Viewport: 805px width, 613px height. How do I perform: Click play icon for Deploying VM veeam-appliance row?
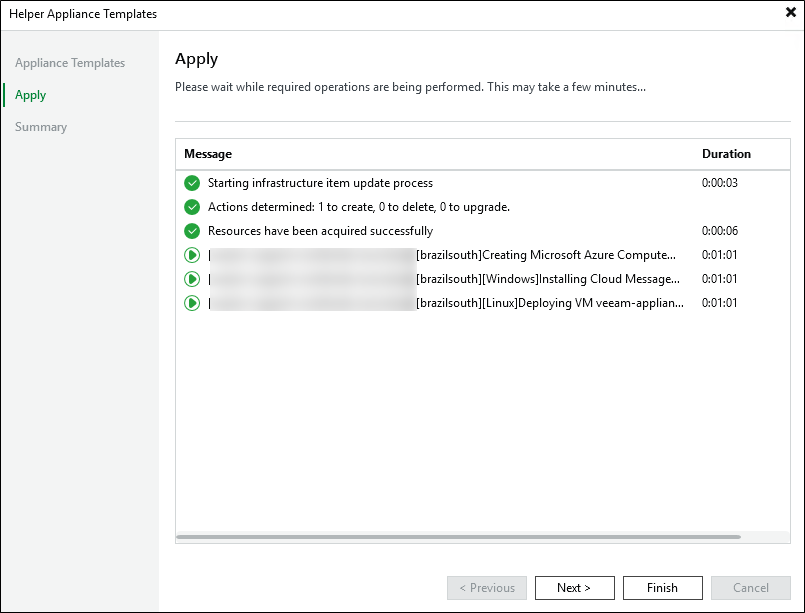pos(192,303)
